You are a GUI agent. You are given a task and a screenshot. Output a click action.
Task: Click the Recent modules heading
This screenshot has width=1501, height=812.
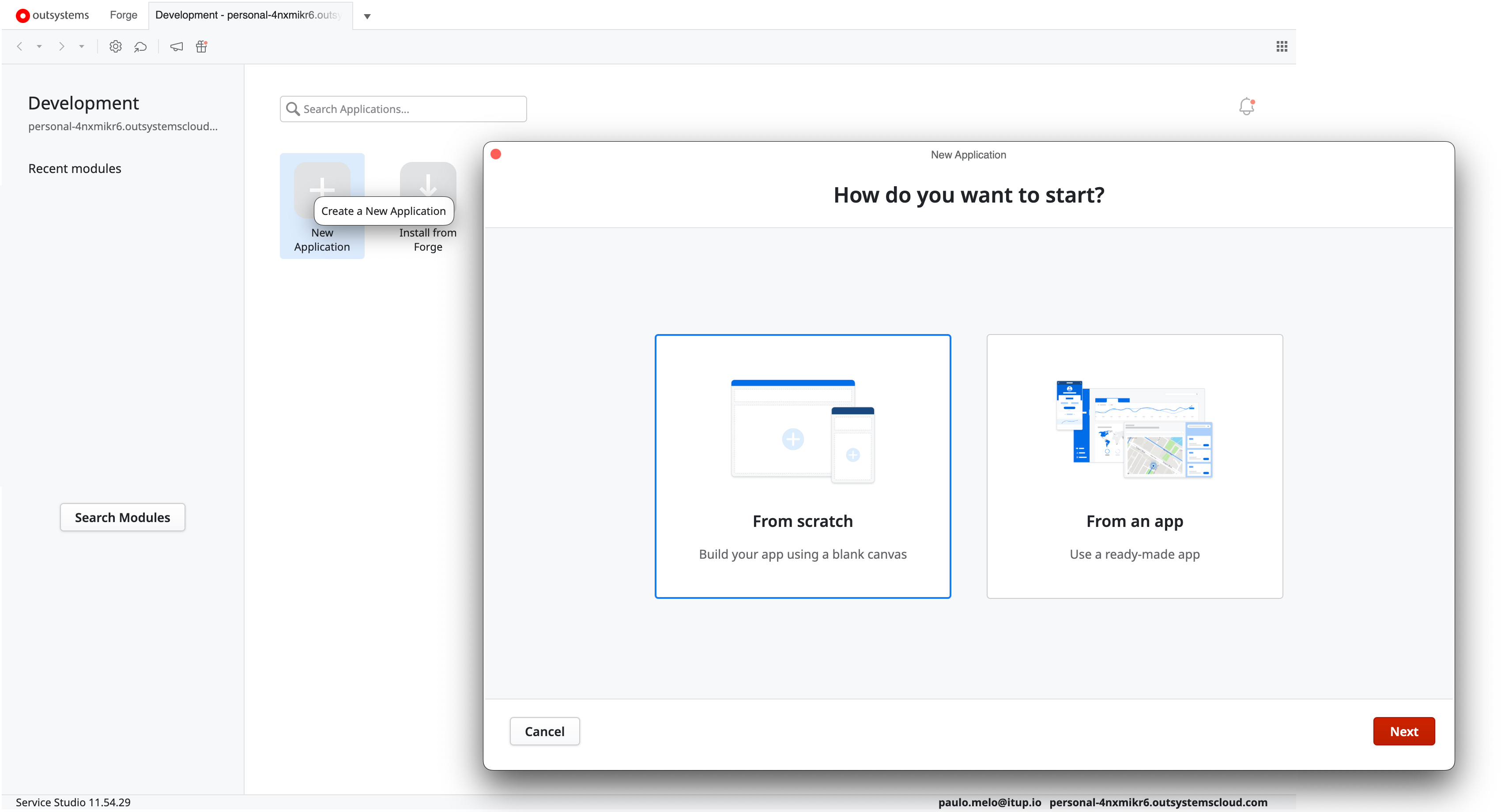tap(75, 168)
